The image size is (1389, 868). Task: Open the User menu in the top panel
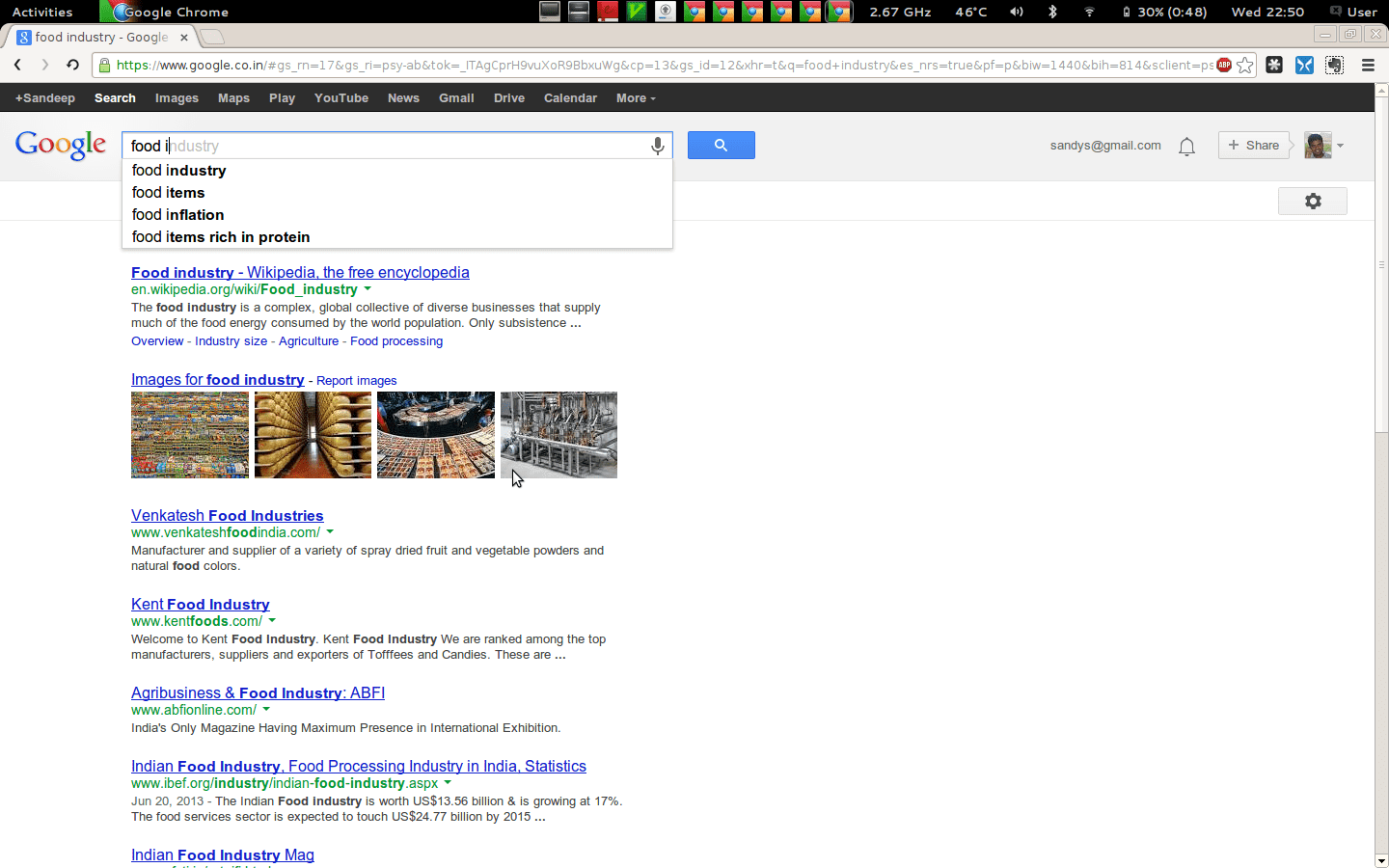(x=1354, y=12)
